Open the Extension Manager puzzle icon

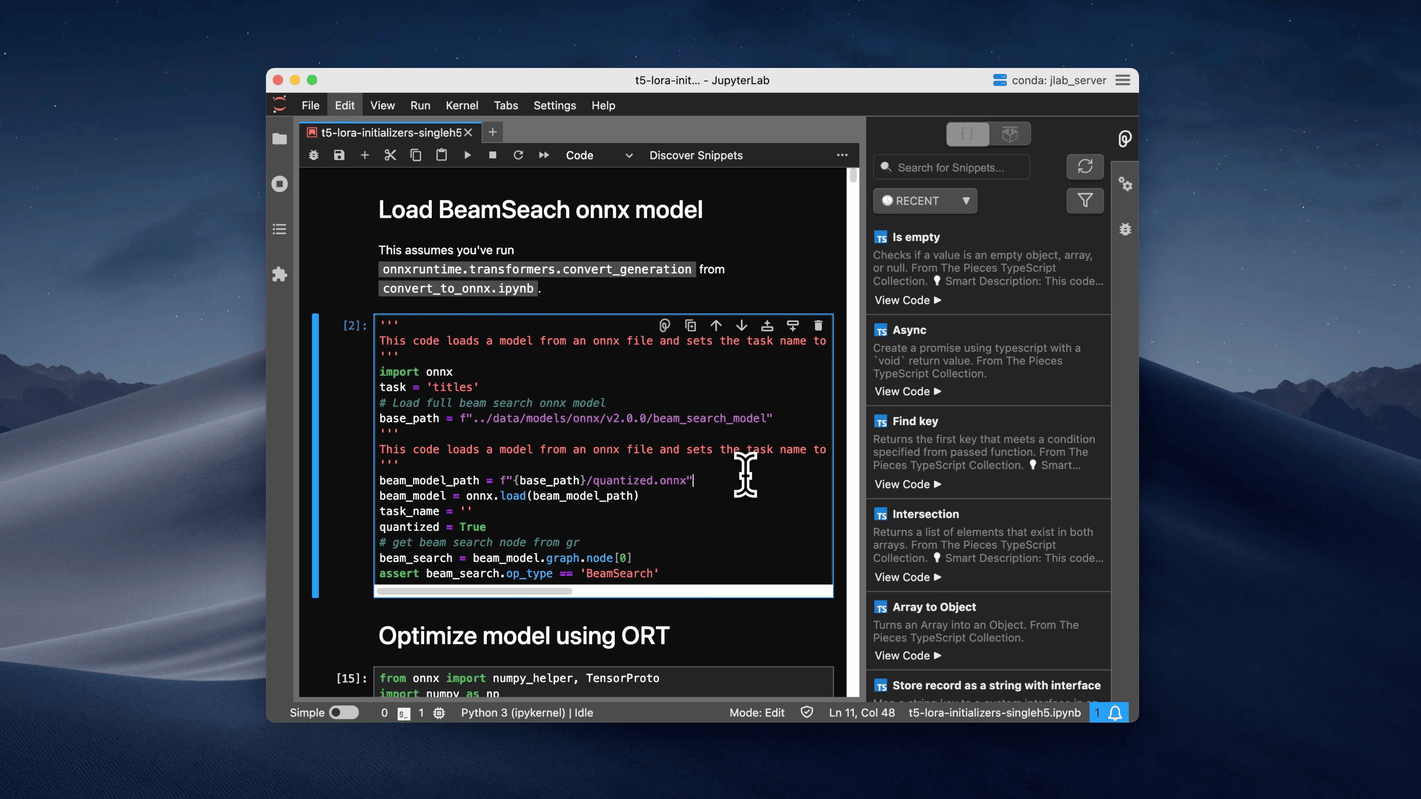[x=280, y=274]
